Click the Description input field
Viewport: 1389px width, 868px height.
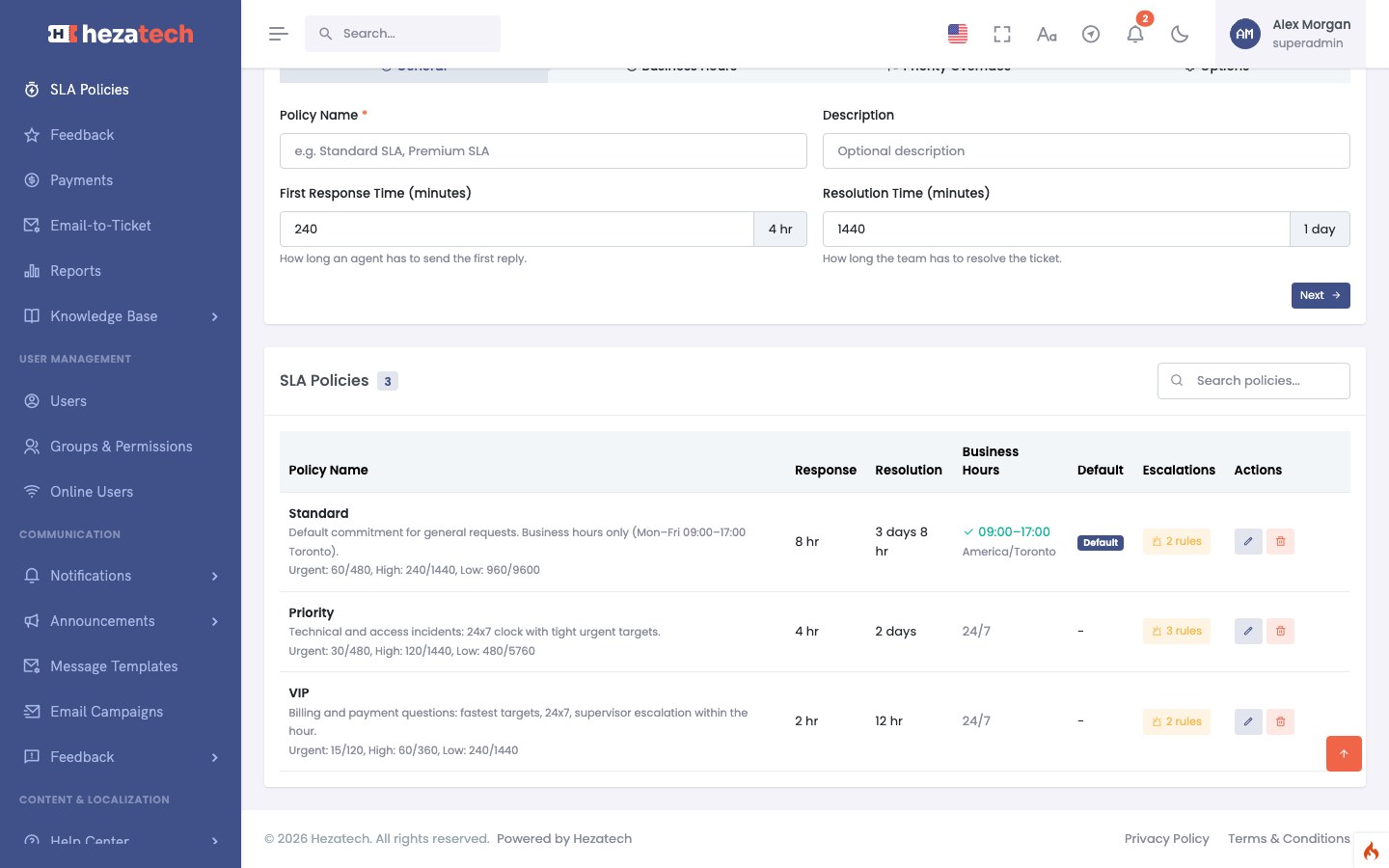click(1086, 150)
